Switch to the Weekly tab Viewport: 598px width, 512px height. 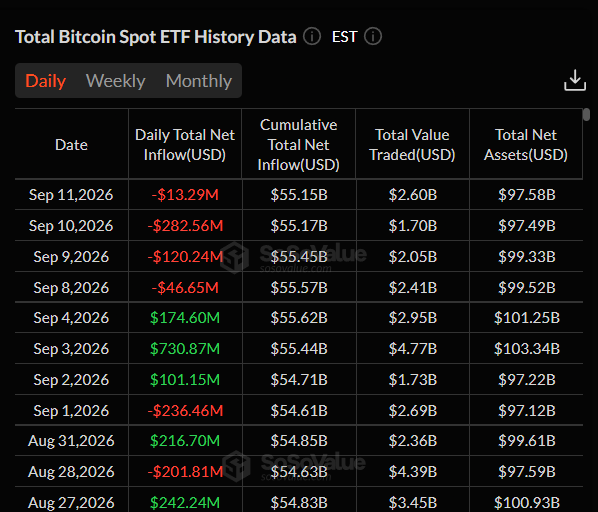(116, 81)
